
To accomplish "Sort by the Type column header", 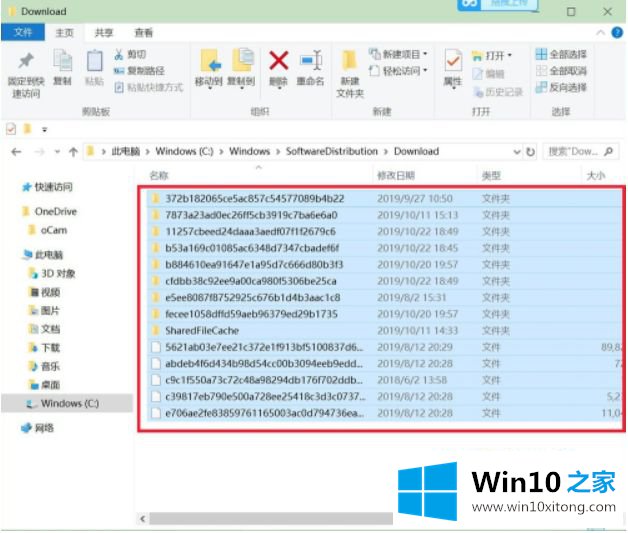I will point(491,175).
